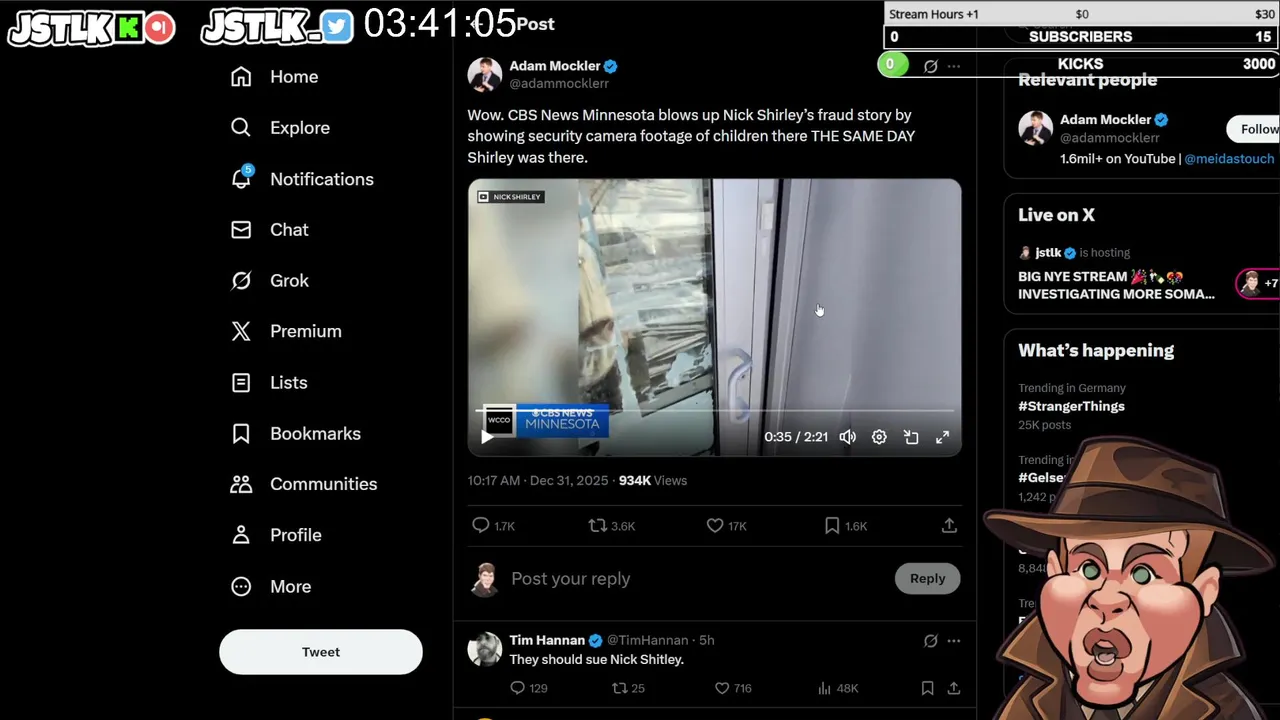This screenshot has height=720, width=1280.
Task: Click the Home house icon
Action: (241, 77)
